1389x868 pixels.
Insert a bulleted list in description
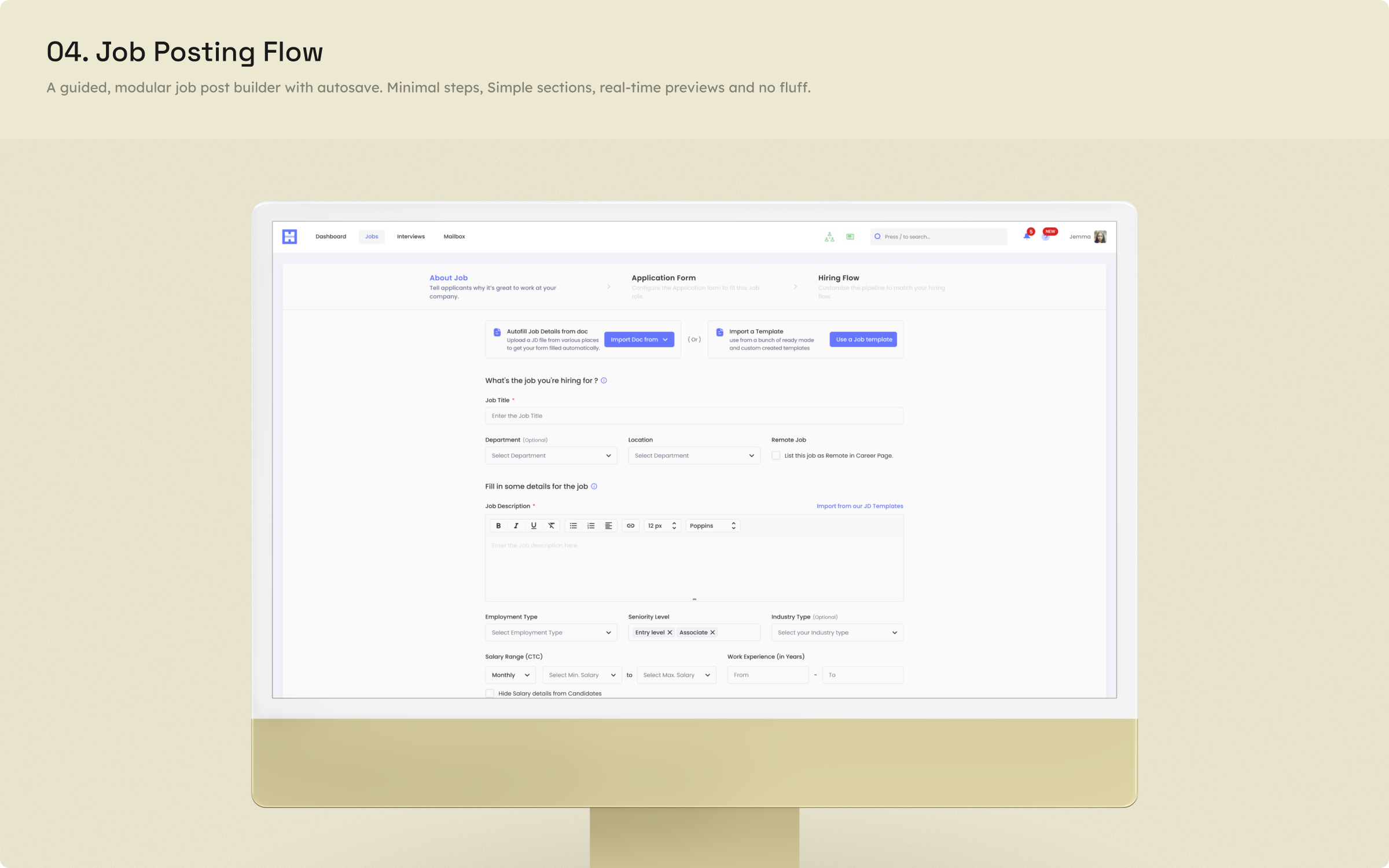(x=573, y=525)
